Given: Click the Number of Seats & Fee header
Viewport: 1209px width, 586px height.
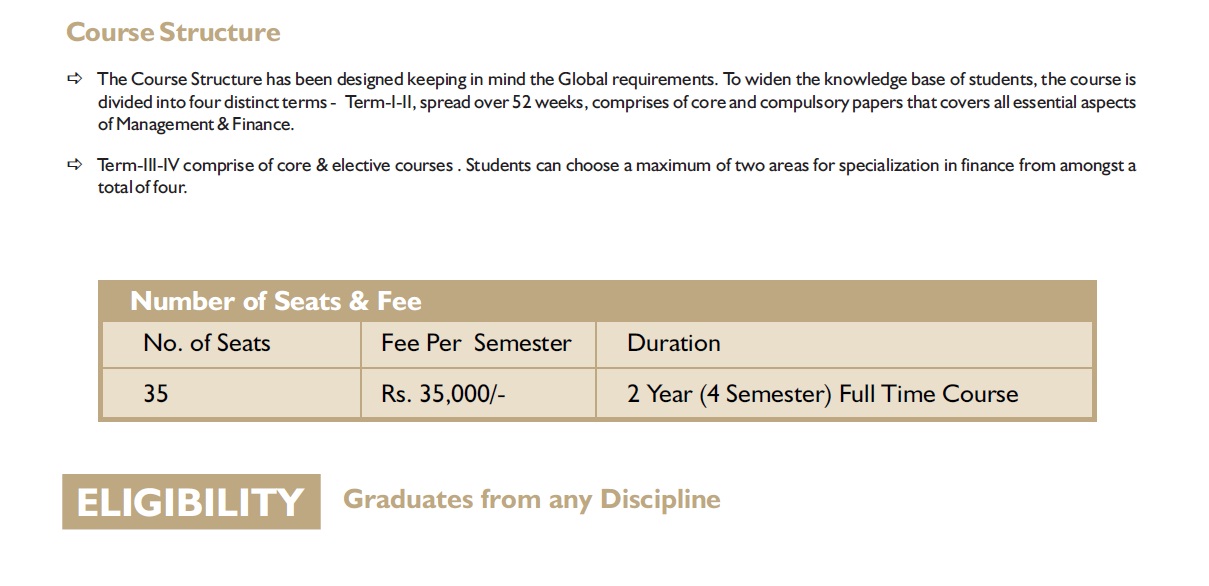Looking at the screenshot, I should coord(276,301).
